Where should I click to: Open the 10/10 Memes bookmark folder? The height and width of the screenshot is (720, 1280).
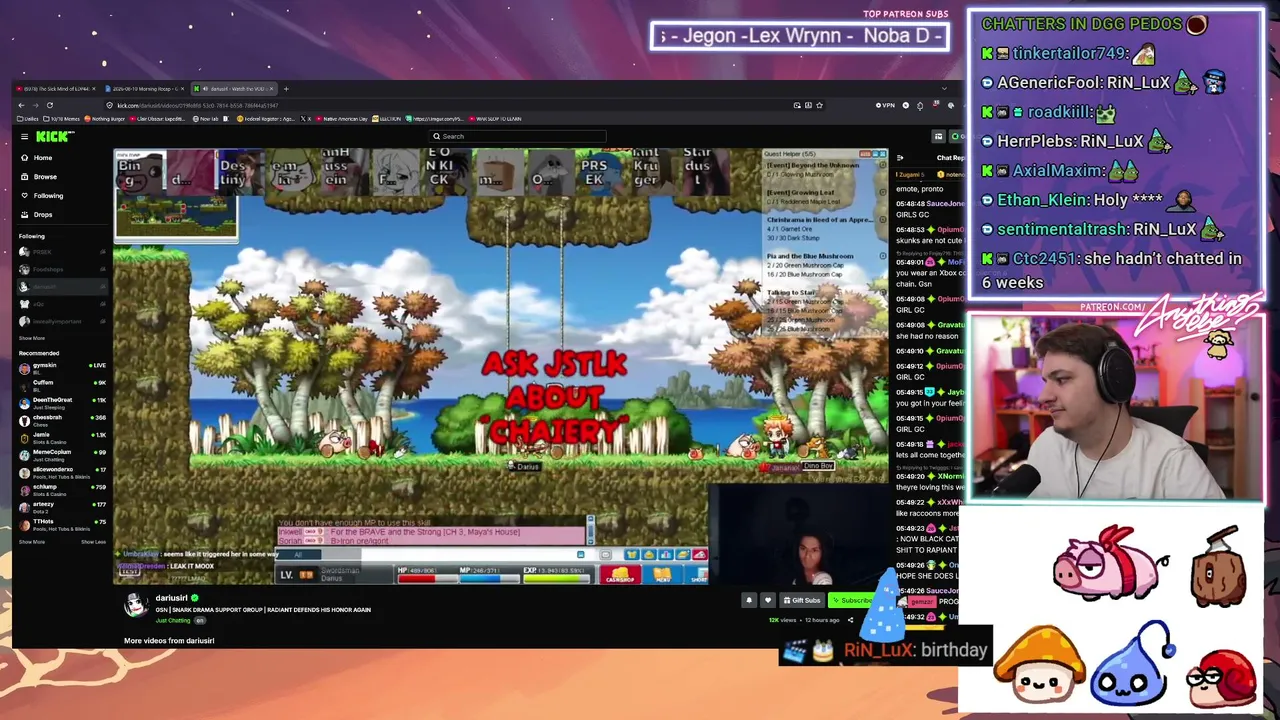(62, 119)
